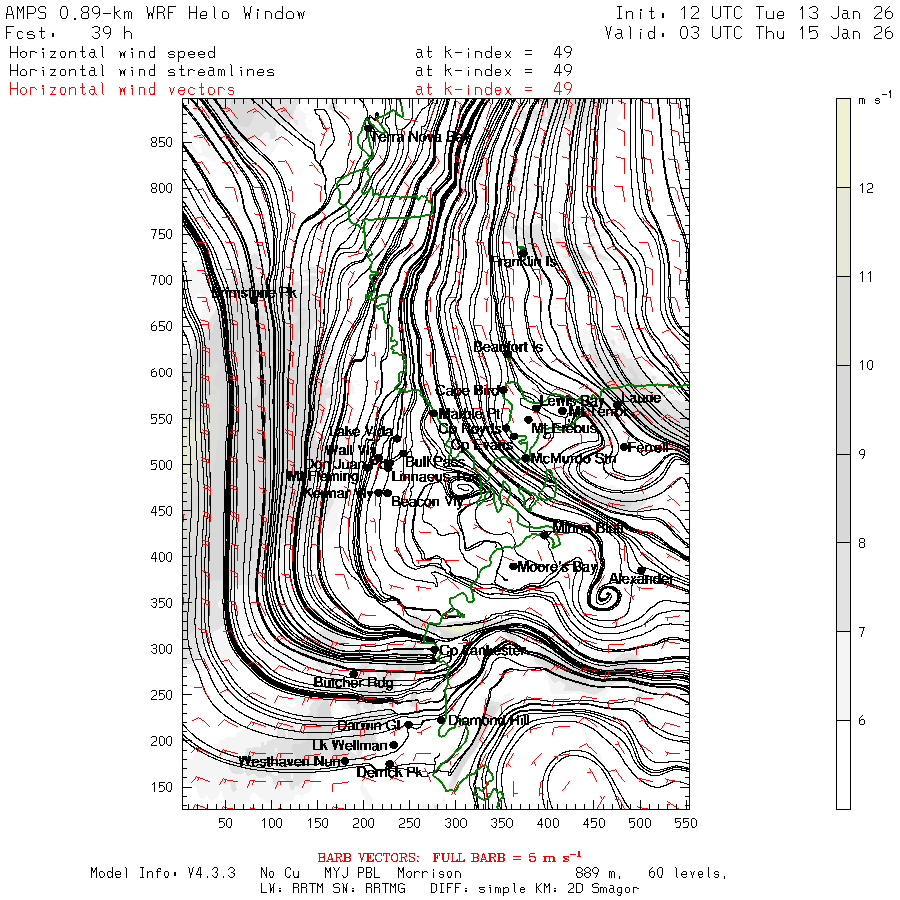This screenshot has height=900, width=900.
Task: Click the Brimstone Pk map label
Action: pos(254,293)
